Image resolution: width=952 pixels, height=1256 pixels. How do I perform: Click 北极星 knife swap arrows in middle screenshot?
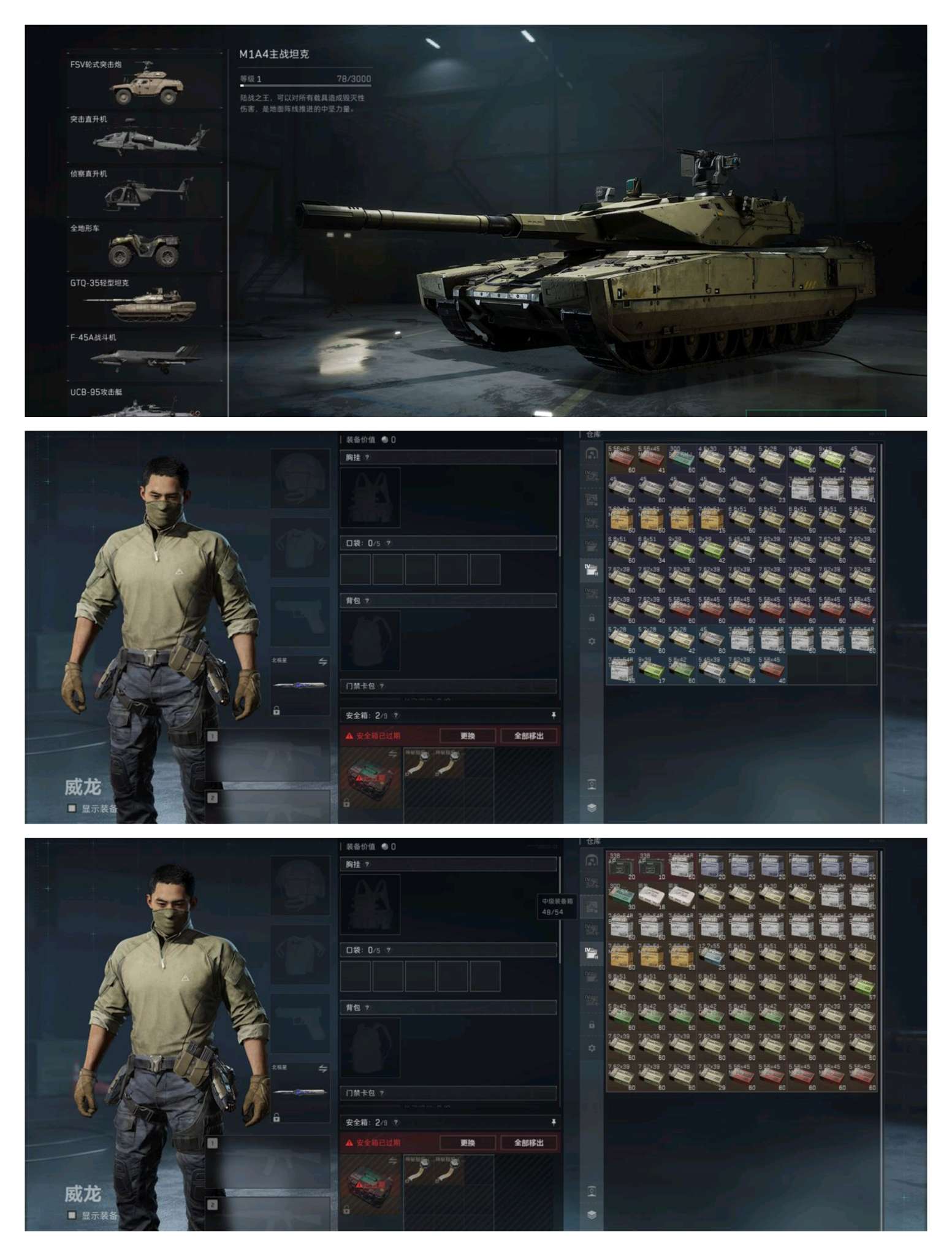322,662
